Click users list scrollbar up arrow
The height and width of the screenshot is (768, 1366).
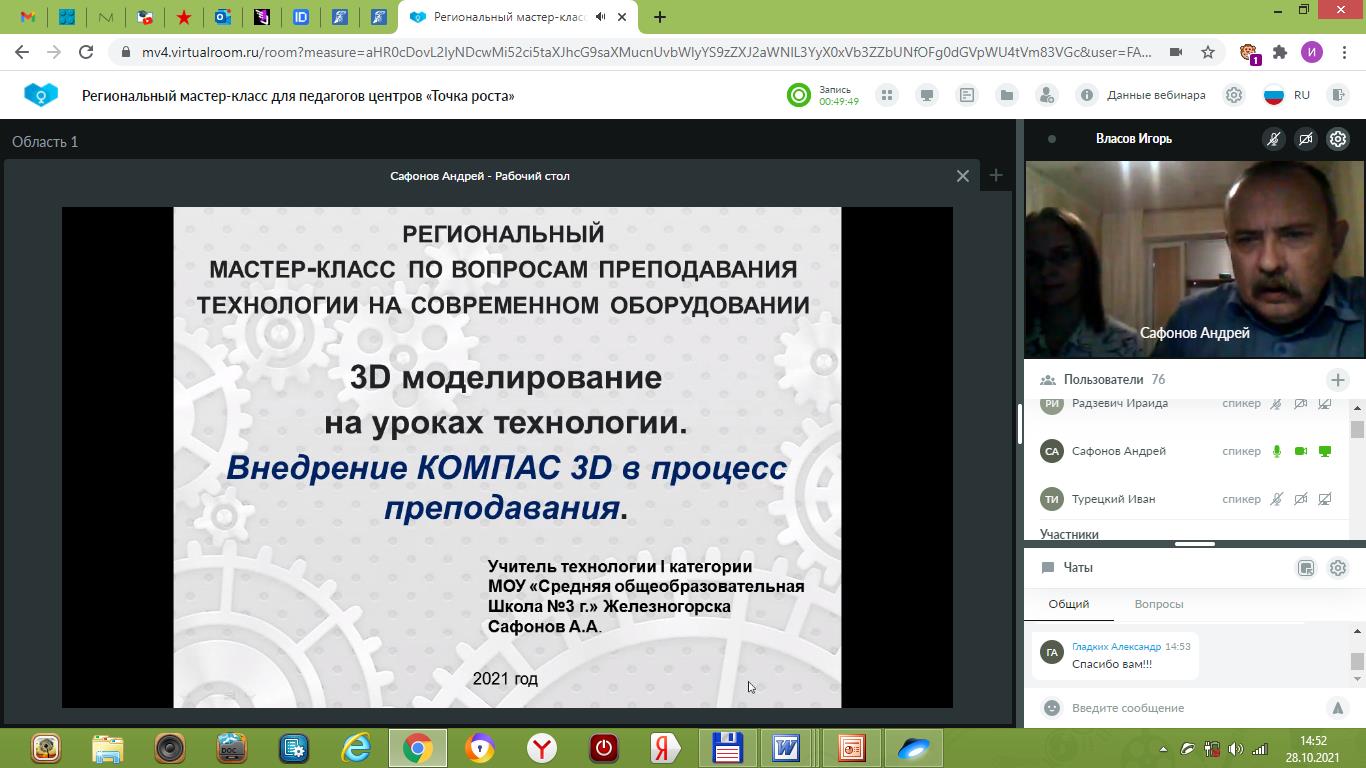[x=1357, y=408]
